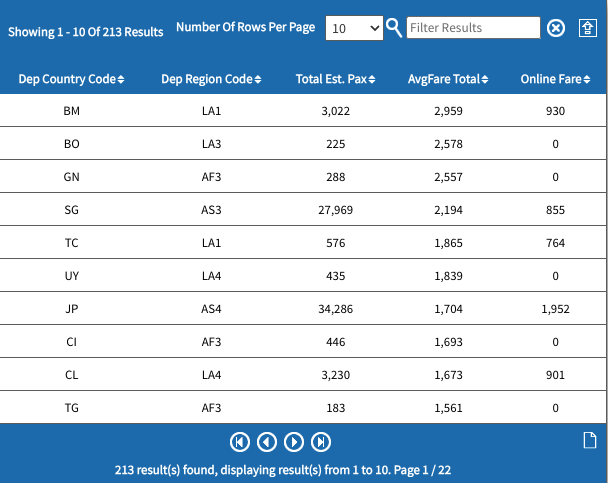Click the AS4 region code cell

[211, 309]
